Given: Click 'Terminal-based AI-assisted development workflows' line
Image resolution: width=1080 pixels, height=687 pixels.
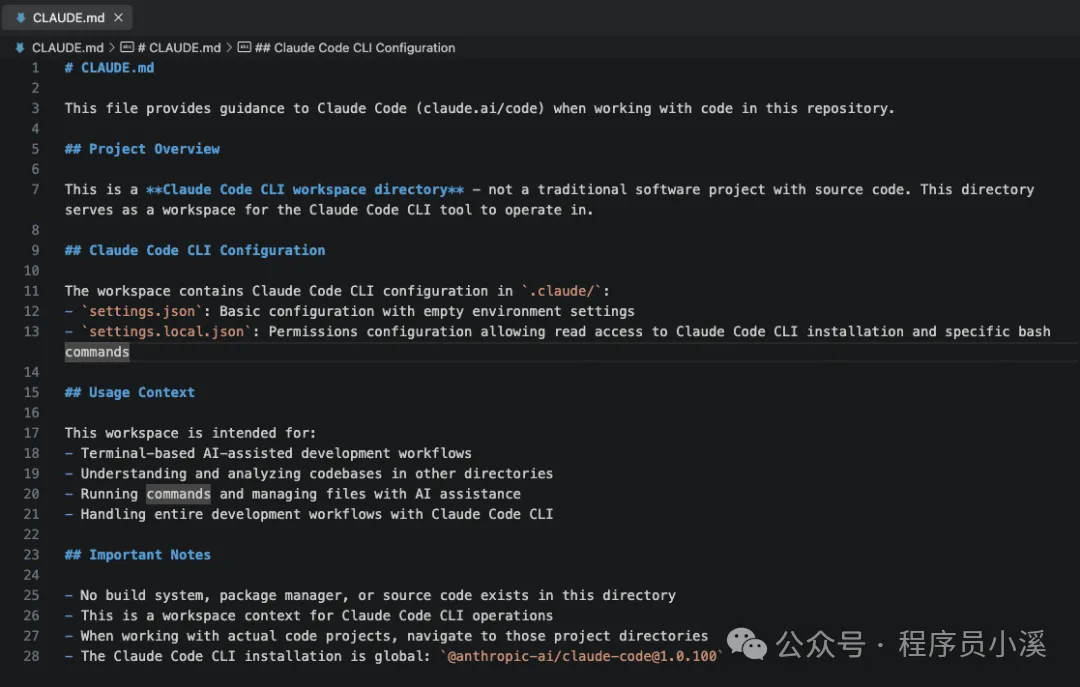Looking at the screenshot, I should click(276, 453).
